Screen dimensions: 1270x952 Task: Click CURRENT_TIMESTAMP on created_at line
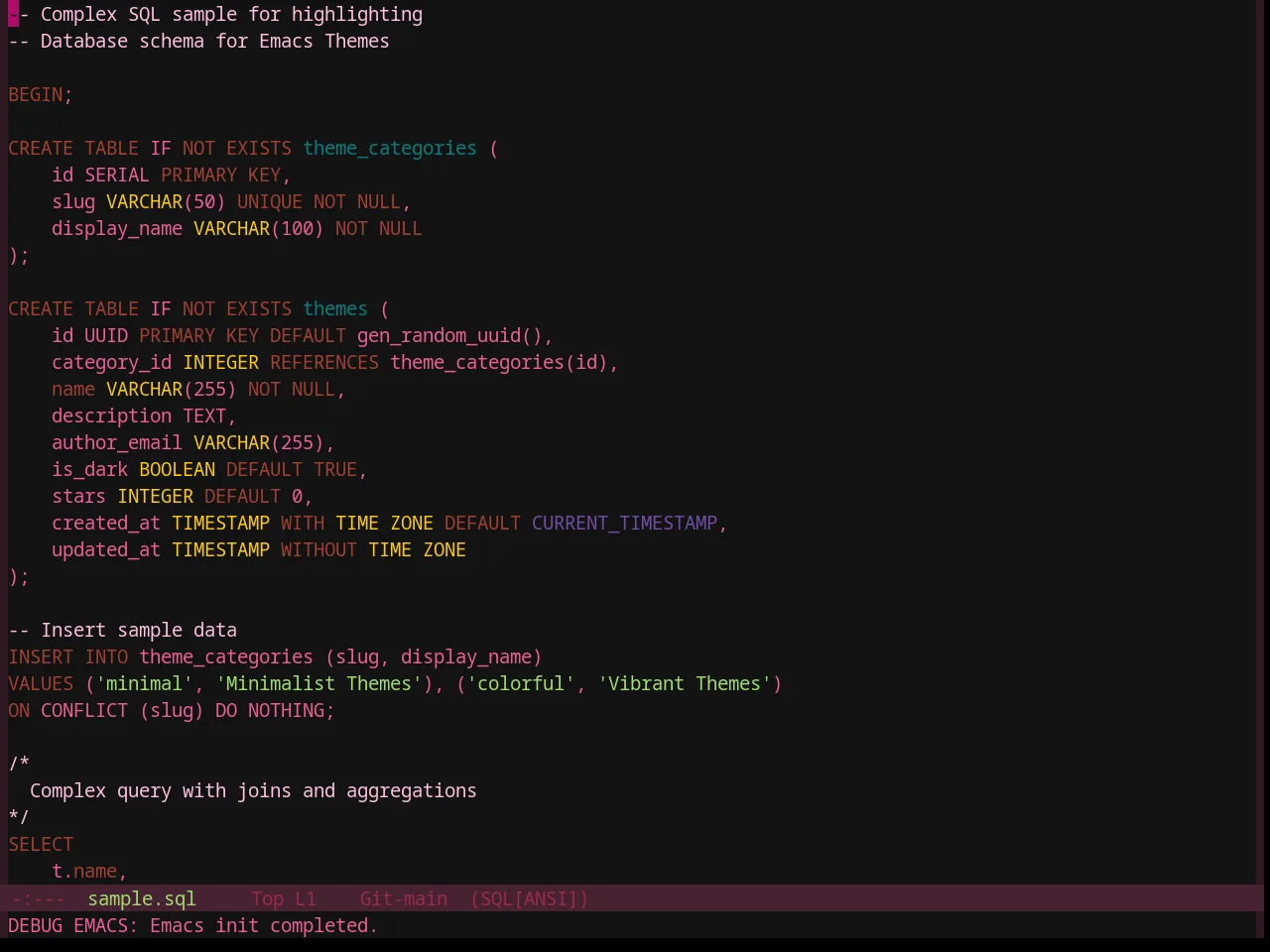625,523
